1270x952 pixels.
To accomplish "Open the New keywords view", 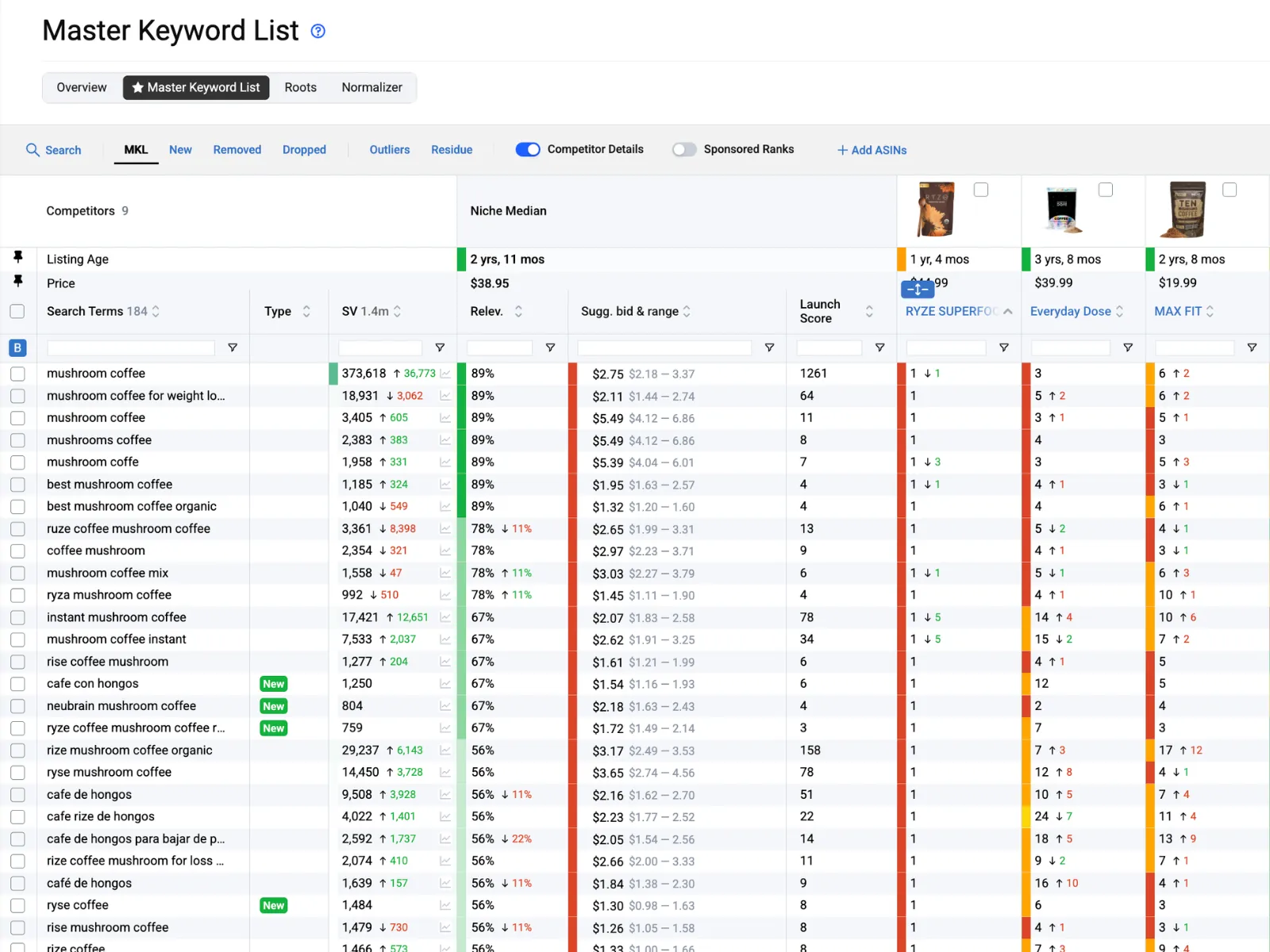I will point(180,149).
